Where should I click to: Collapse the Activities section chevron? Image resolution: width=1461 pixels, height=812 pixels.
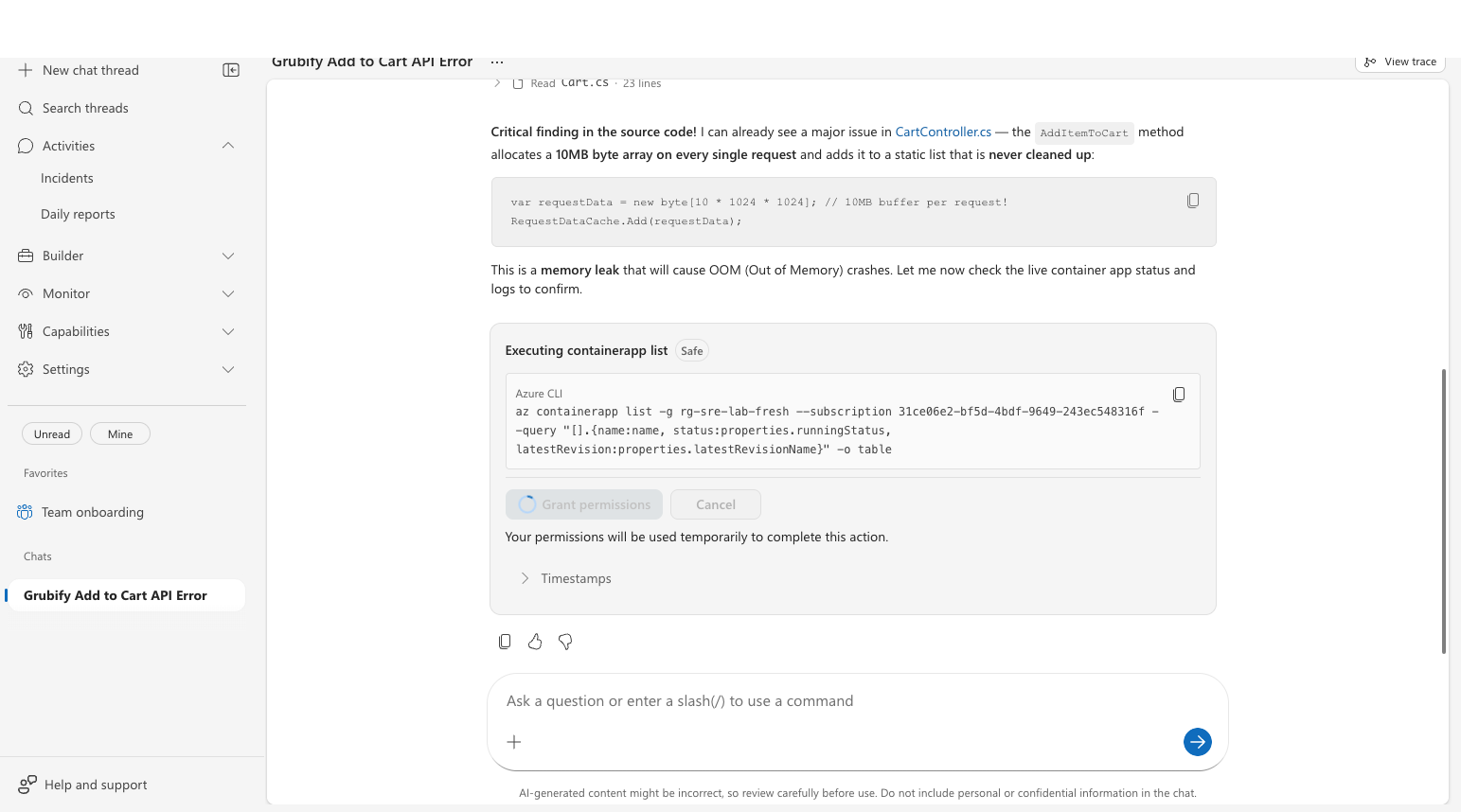228,146
